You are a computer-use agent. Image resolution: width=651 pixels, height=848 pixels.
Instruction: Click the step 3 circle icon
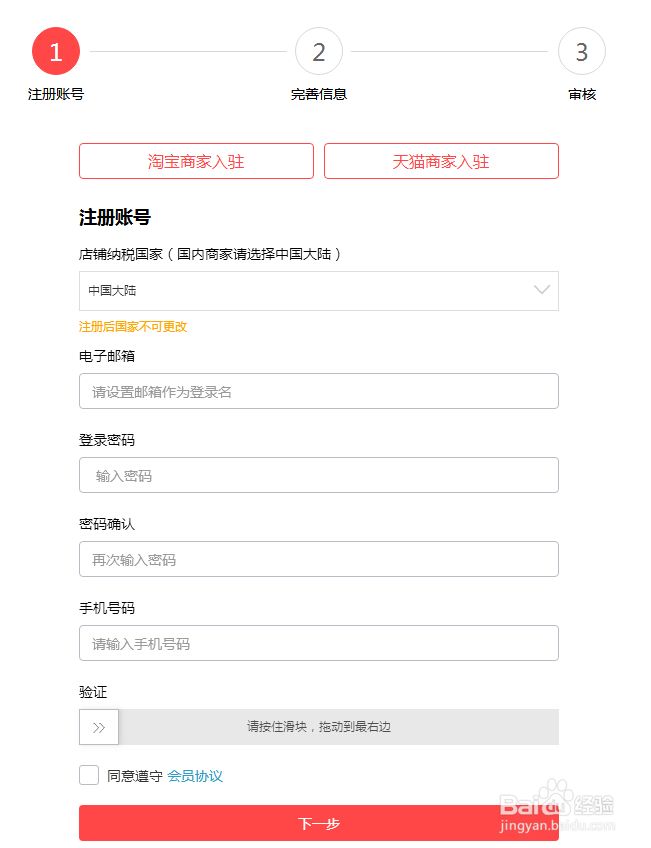point(582,52)
